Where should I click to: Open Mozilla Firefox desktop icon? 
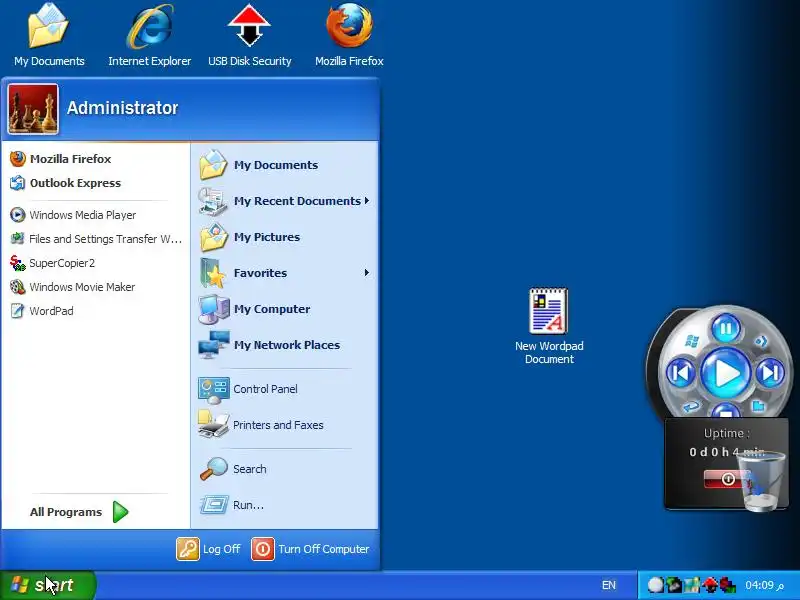[349, 36]
